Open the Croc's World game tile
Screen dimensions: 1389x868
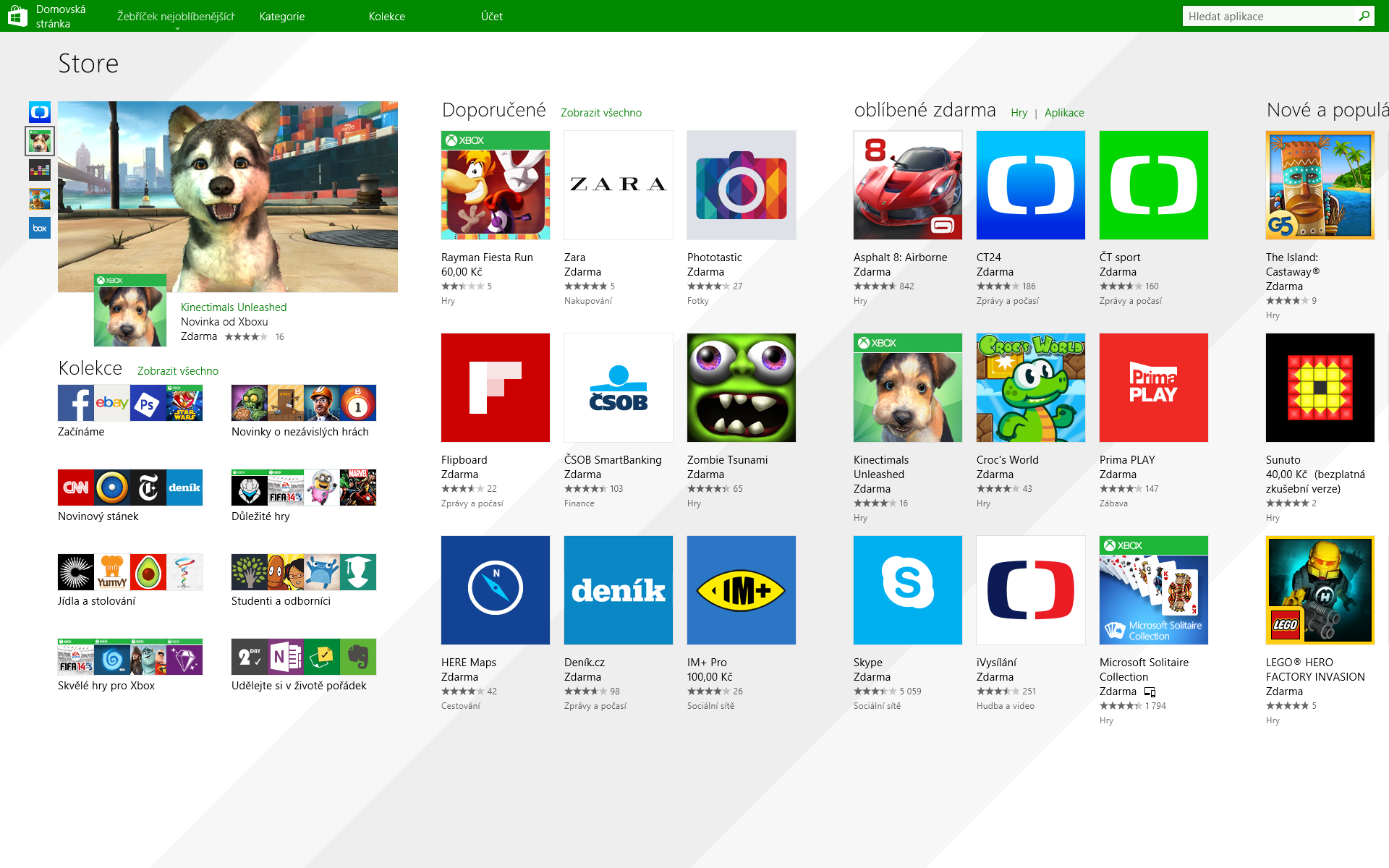pyautogui.click(x=1031, y=388)
